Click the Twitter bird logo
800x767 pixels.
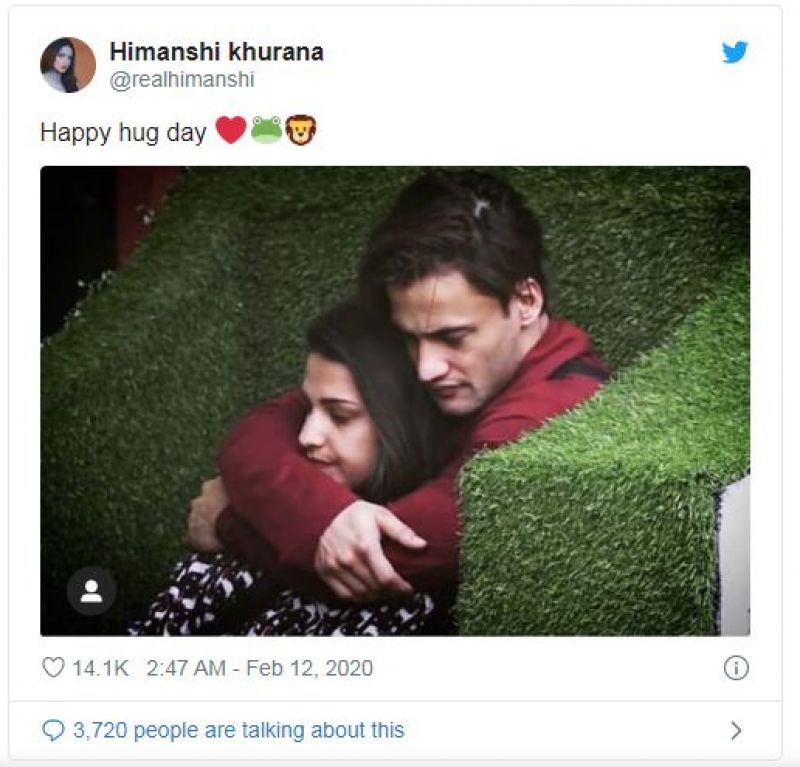[735, 52]
